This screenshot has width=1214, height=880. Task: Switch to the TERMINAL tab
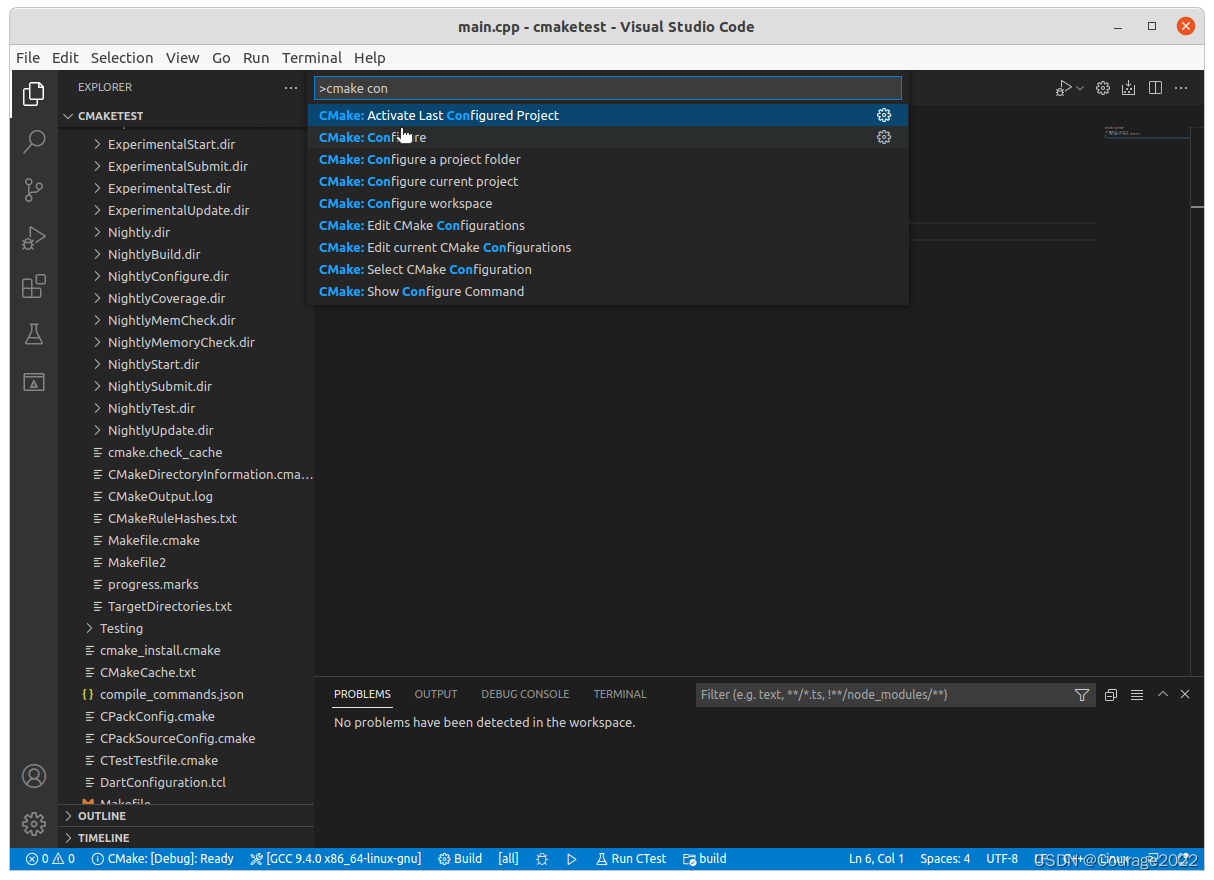(620, 694)
